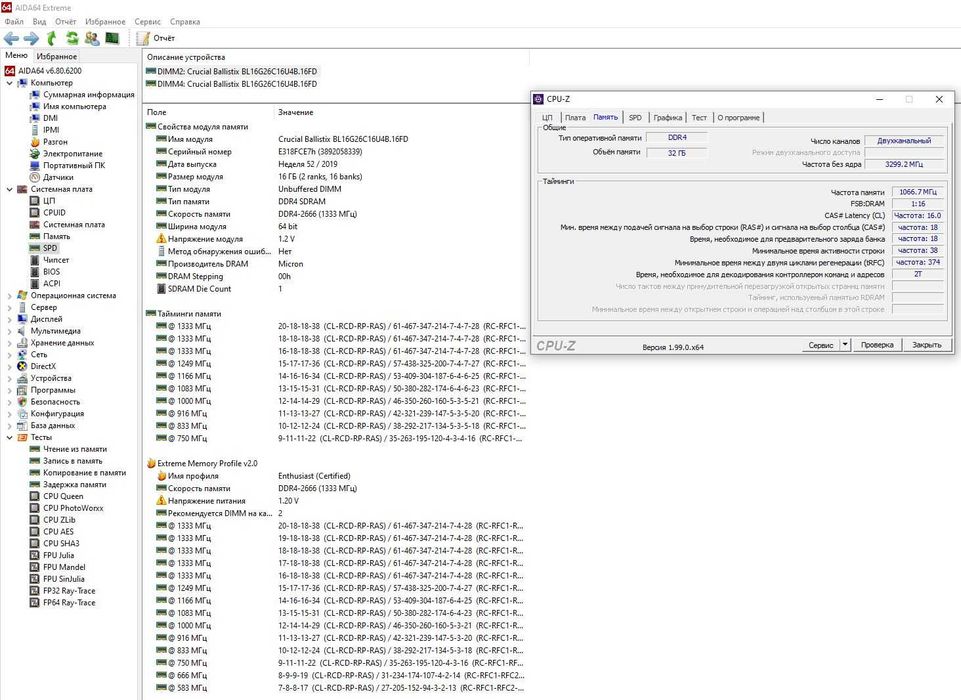
Task: Click the Forward arrow in AIDA64 toolbar
Action: click(31, 39)
